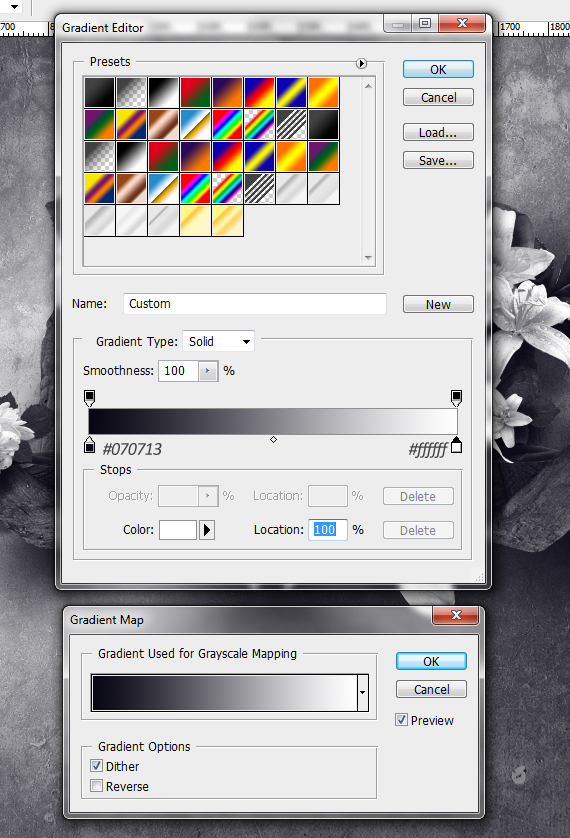This screenshot has width=570, height=838.
Task: Select the right opacity stop above gradient bar
Action: click(x=456, y=398)
